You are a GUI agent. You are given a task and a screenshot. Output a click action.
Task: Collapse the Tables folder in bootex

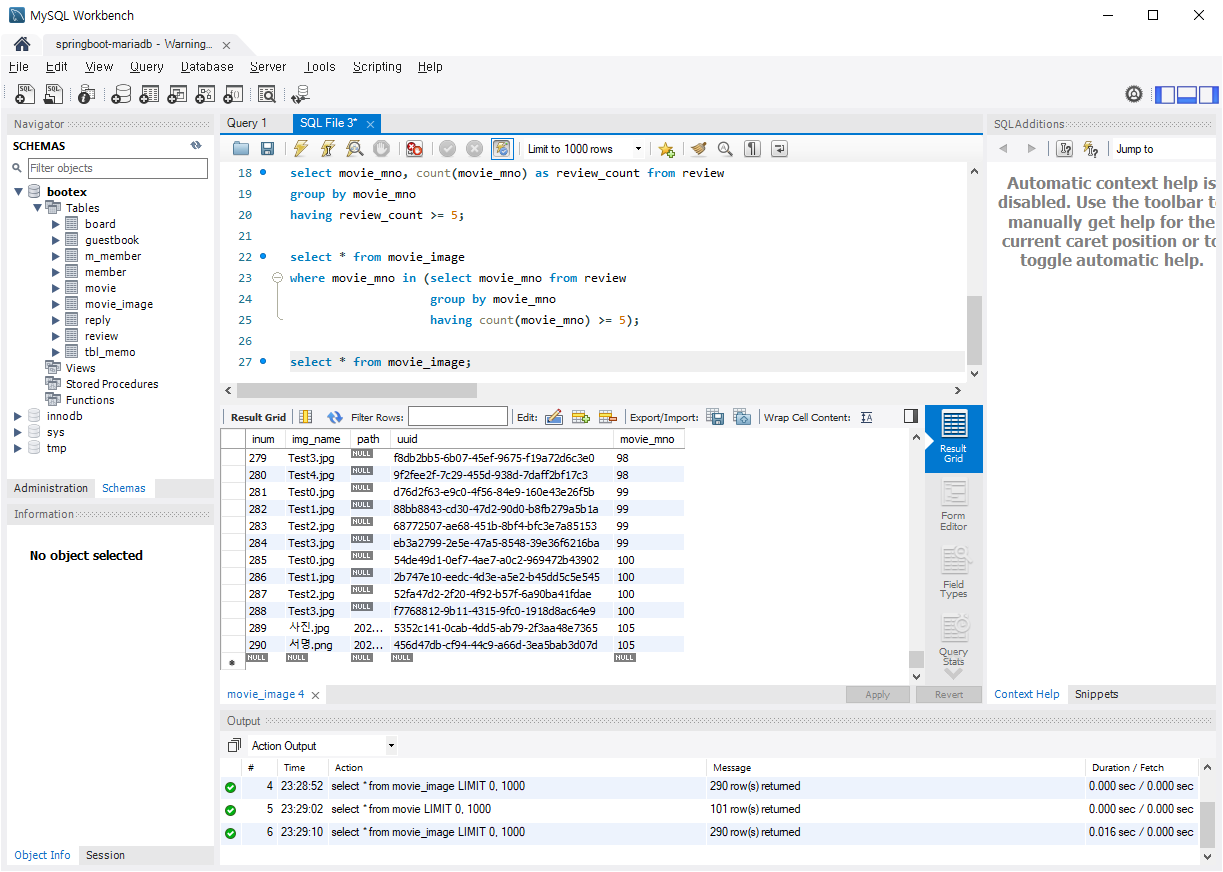[37, 208]
